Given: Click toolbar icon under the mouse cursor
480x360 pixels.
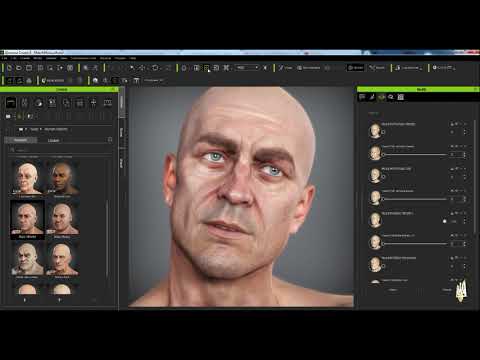Looking at the screenshot, I should [207, 68].
